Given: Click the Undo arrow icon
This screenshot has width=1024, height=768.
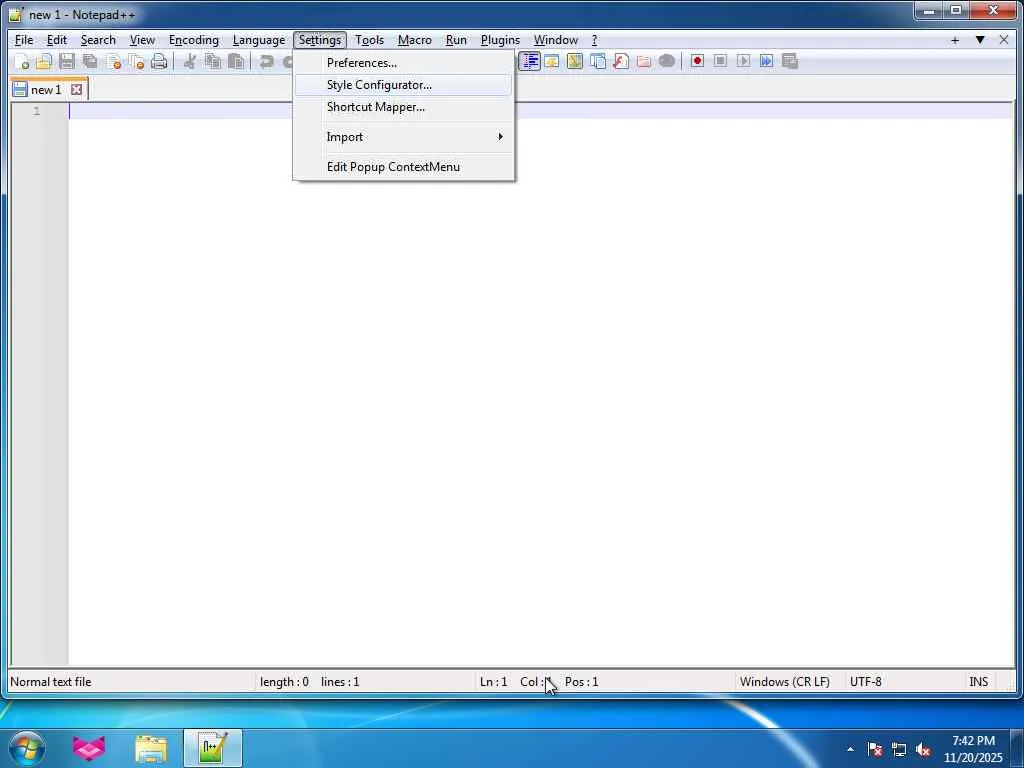Looking at the screenshot, I should [x=266, y=61].
